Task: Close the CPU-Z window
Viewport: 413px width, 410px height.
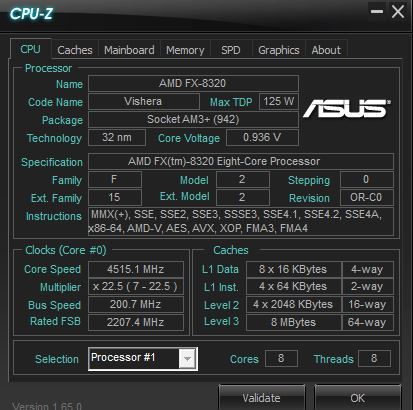Action: coord(398,12)
